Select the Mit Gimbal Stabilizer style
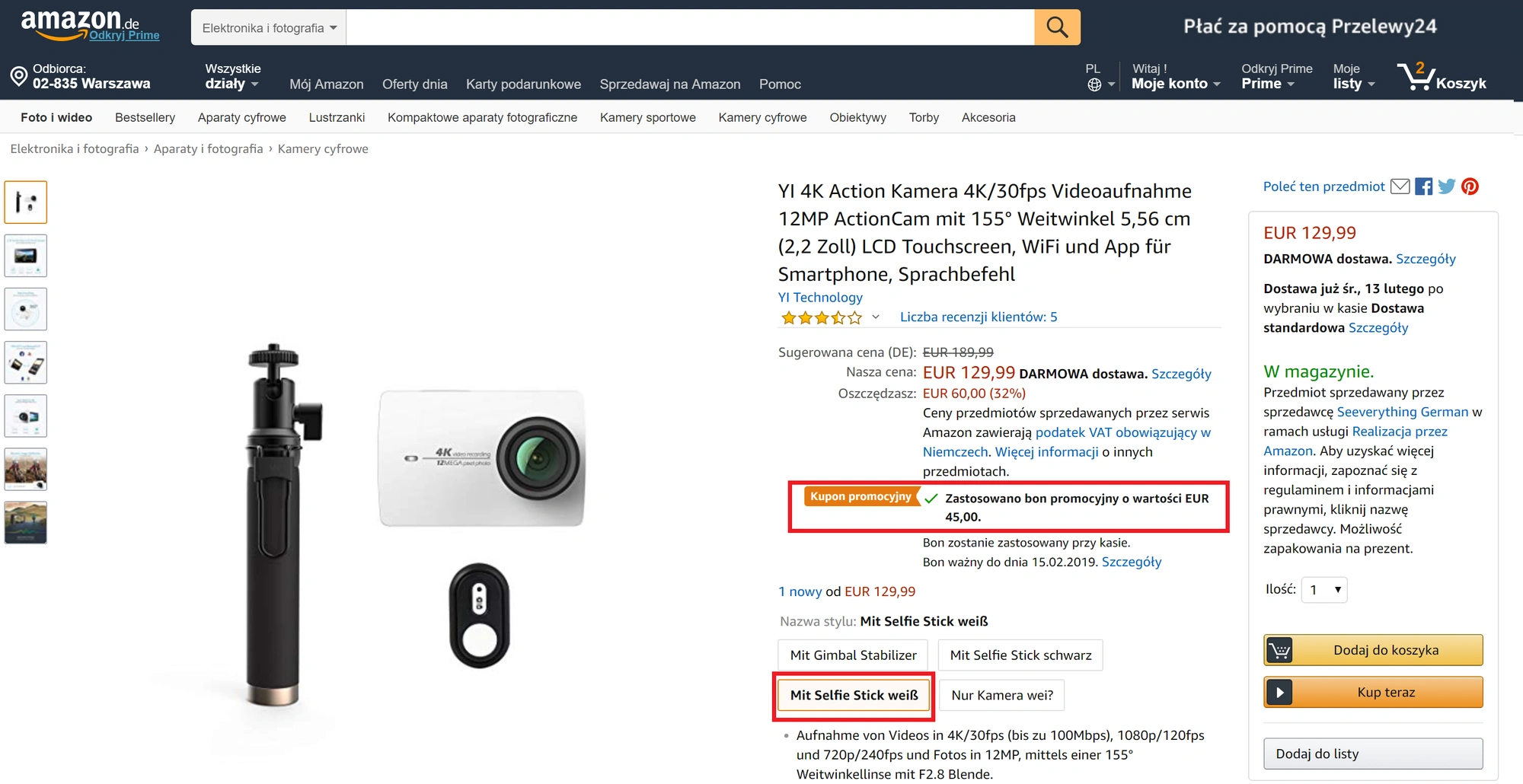The width and height of the screenshot is (1523, 784). pos(853,655)
